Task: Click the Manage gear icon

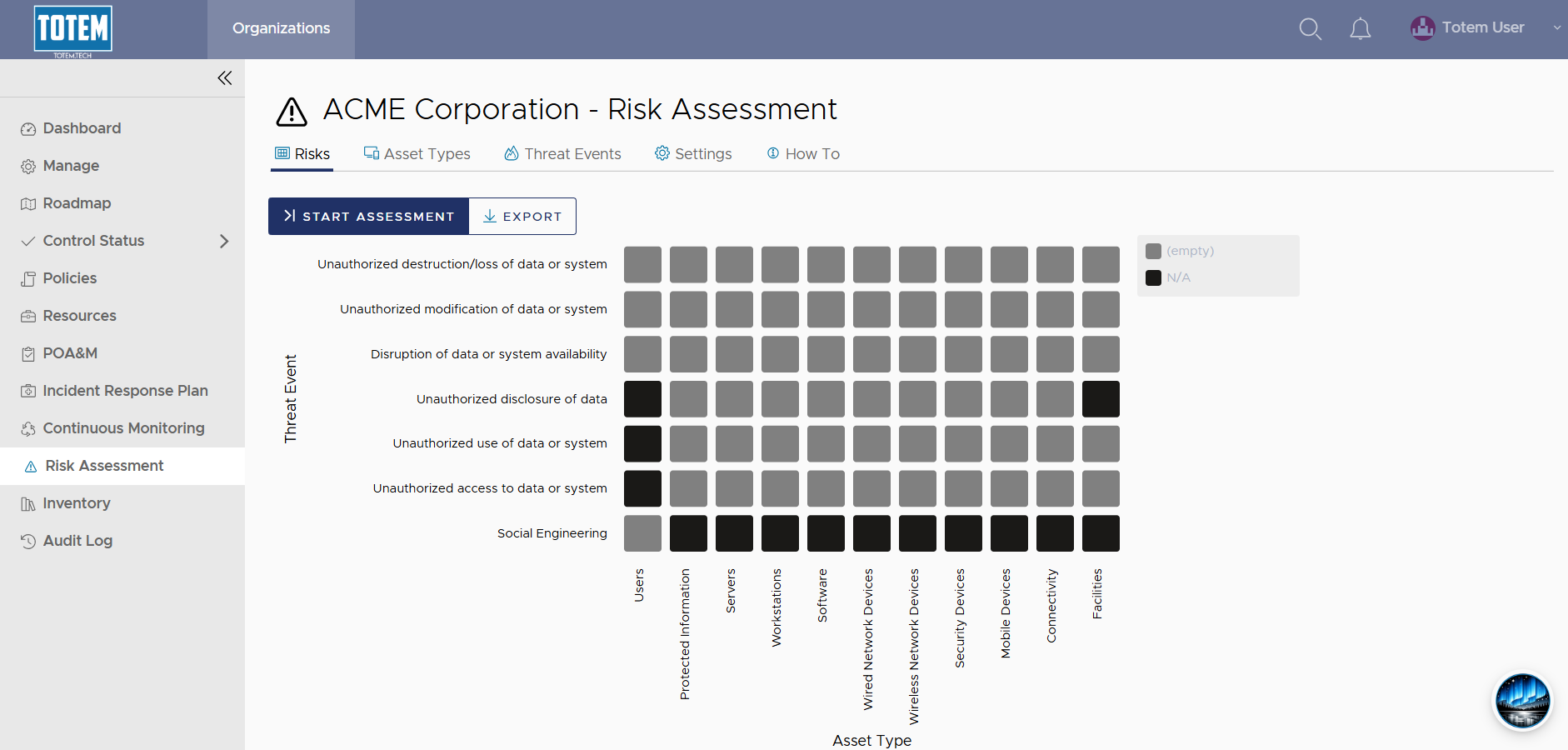Action: (x=28, y=167)
